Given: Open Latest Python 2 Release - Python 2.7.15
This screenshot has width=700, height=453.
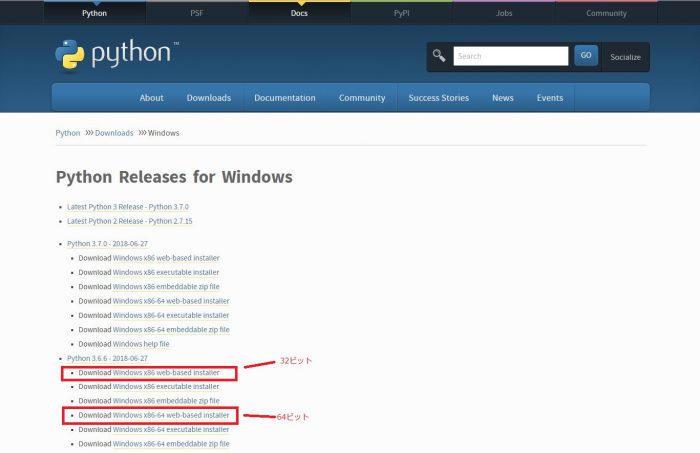Looking at the screenshot, I should coord(129,221).
